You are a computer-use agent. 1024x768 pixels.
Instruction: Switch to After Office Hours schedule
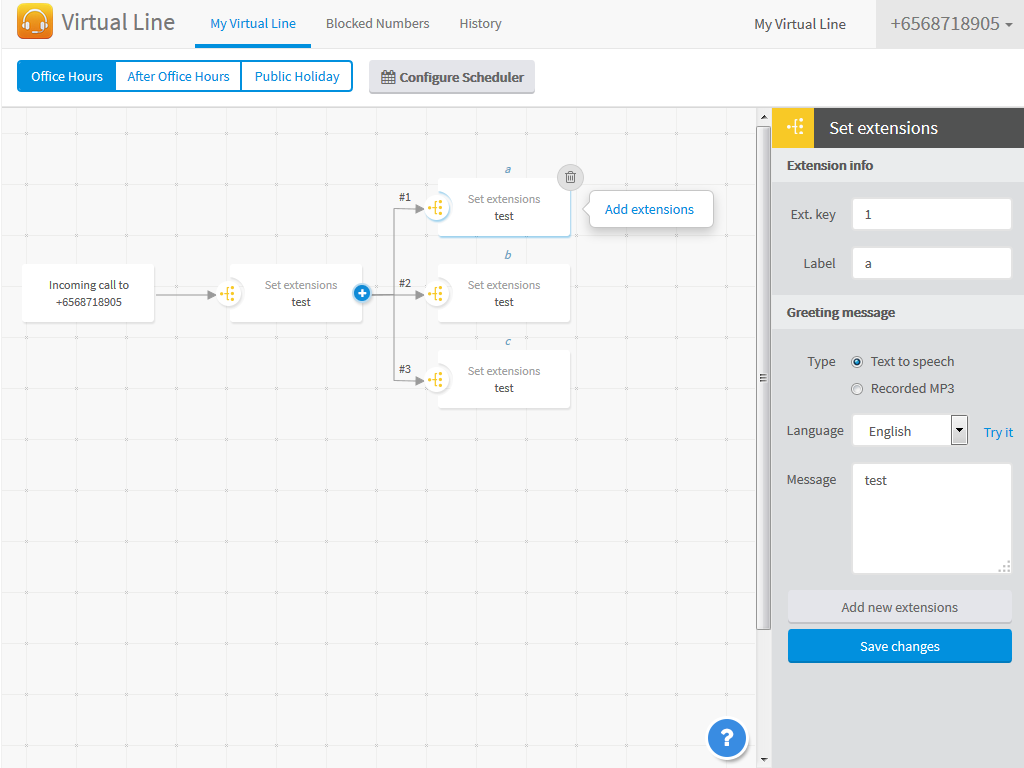(178, 76)
